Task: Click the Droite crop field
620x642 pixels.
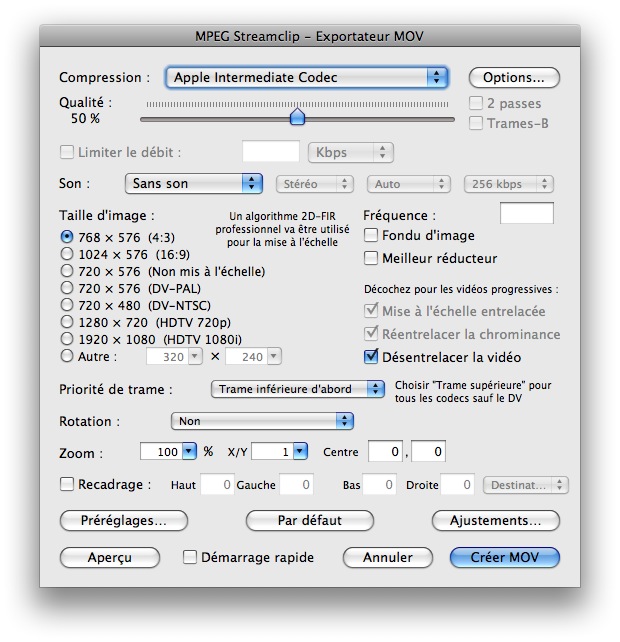Action: pos(457,485)
